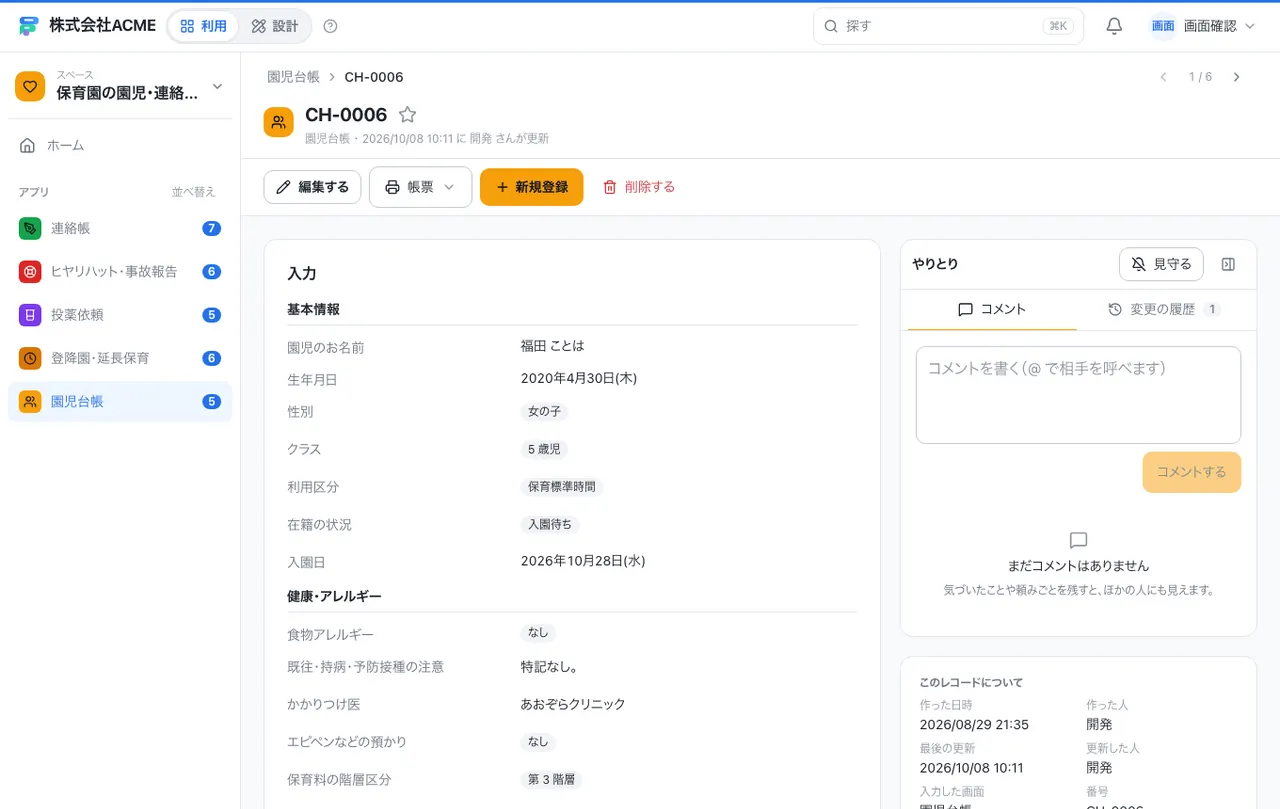Open ヒヤリハット・事故報告 app
The width and height of the screenshot is (1280, 809).
coord(120,271)
